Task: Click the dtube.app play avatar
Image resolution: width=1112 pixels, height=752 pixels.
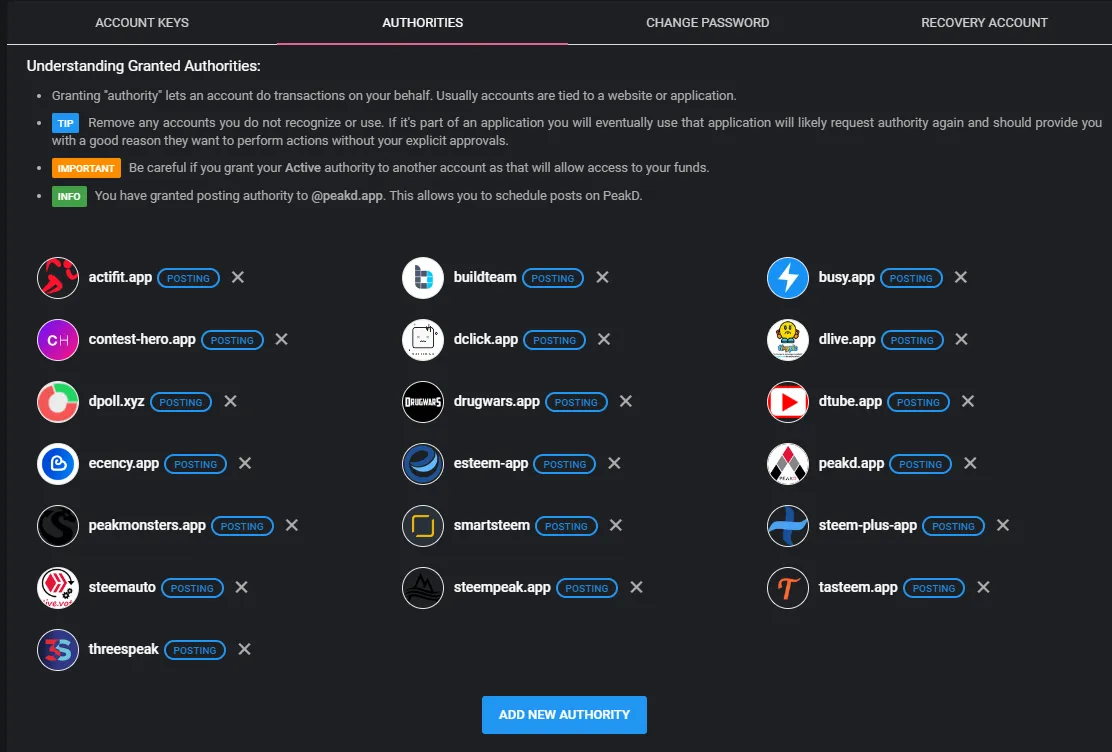Action: 788,402
